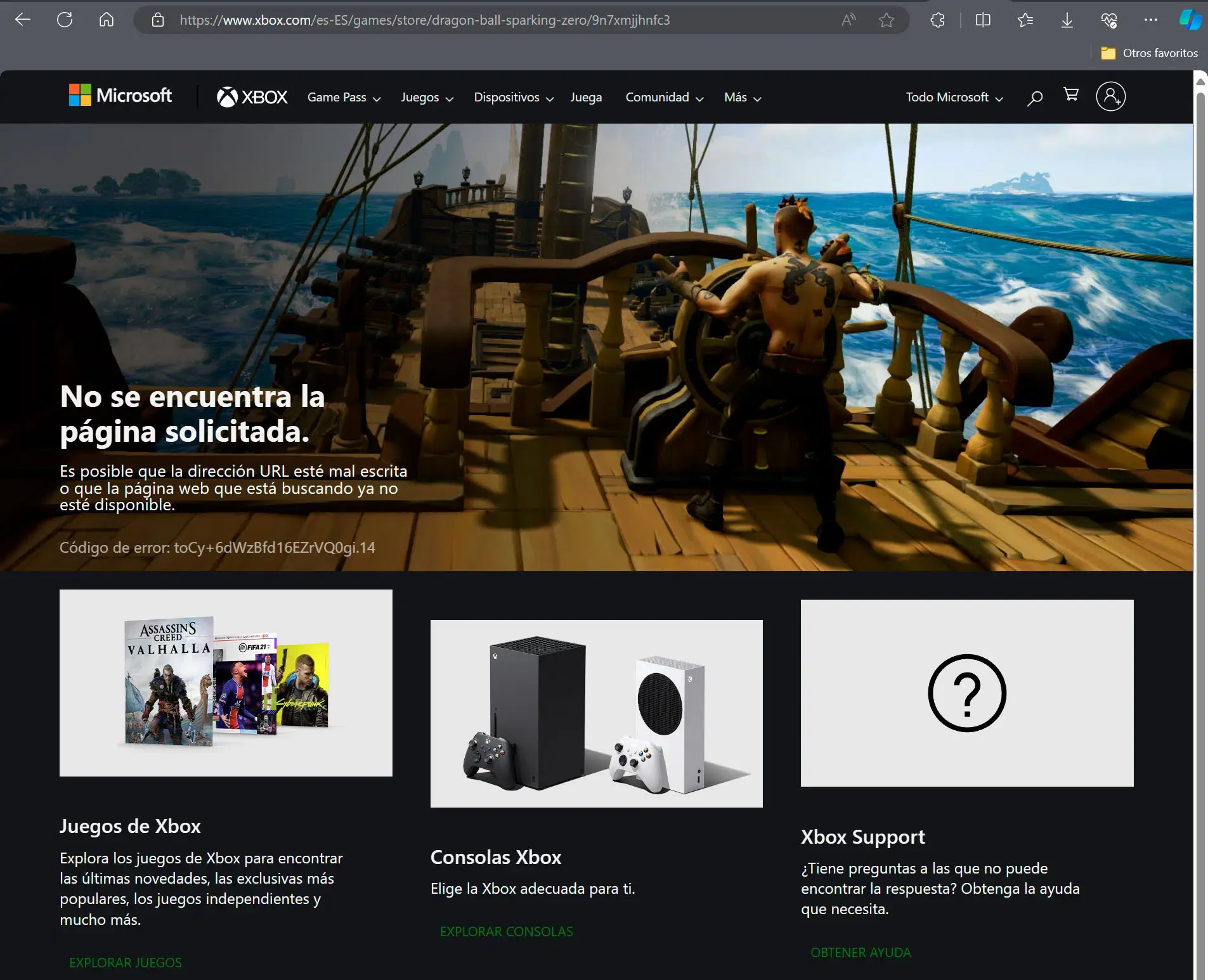
Task: Click the question mark support icon
Action: tap(967, 693)
